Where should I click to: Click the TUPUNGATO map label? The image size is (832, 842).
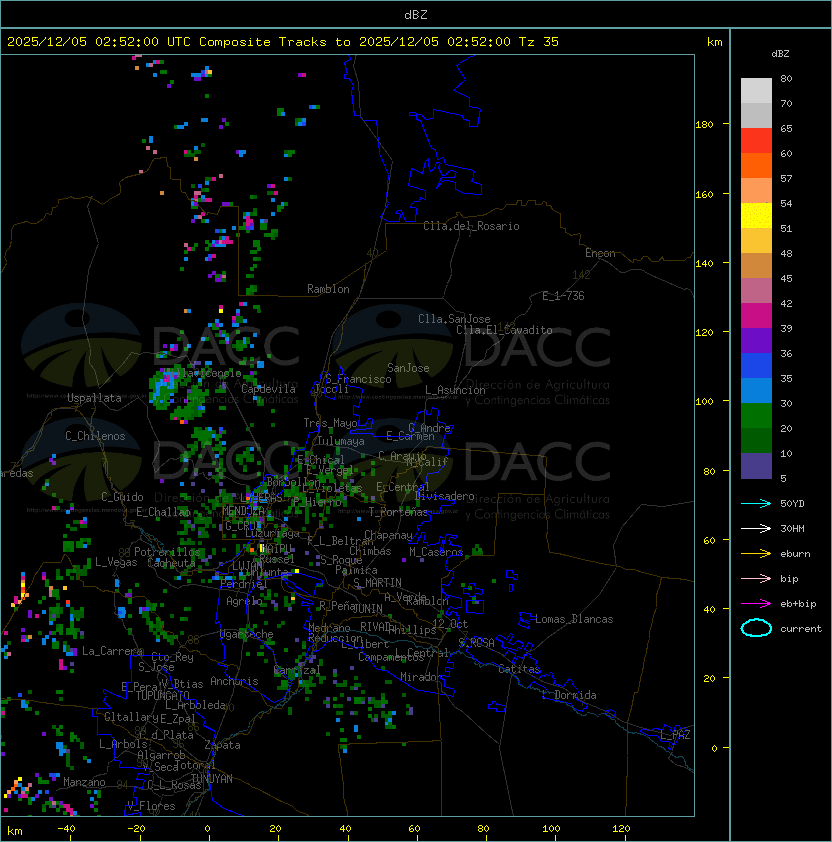point(162,696)
